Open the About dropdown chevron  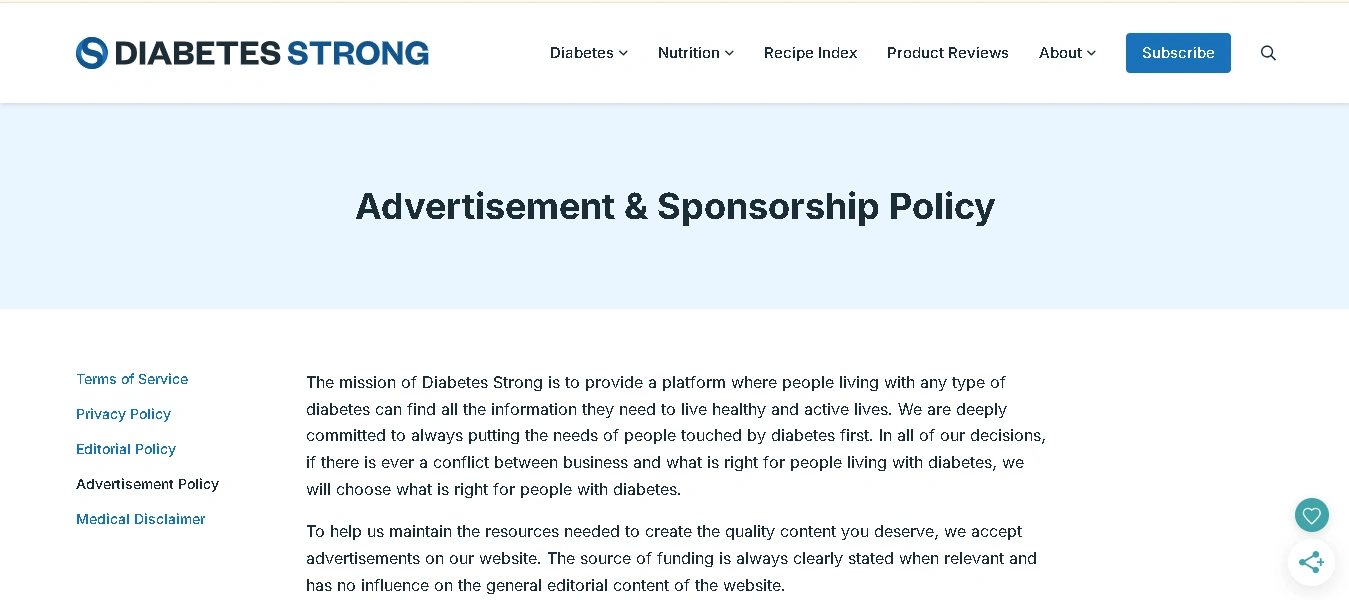1090,53
